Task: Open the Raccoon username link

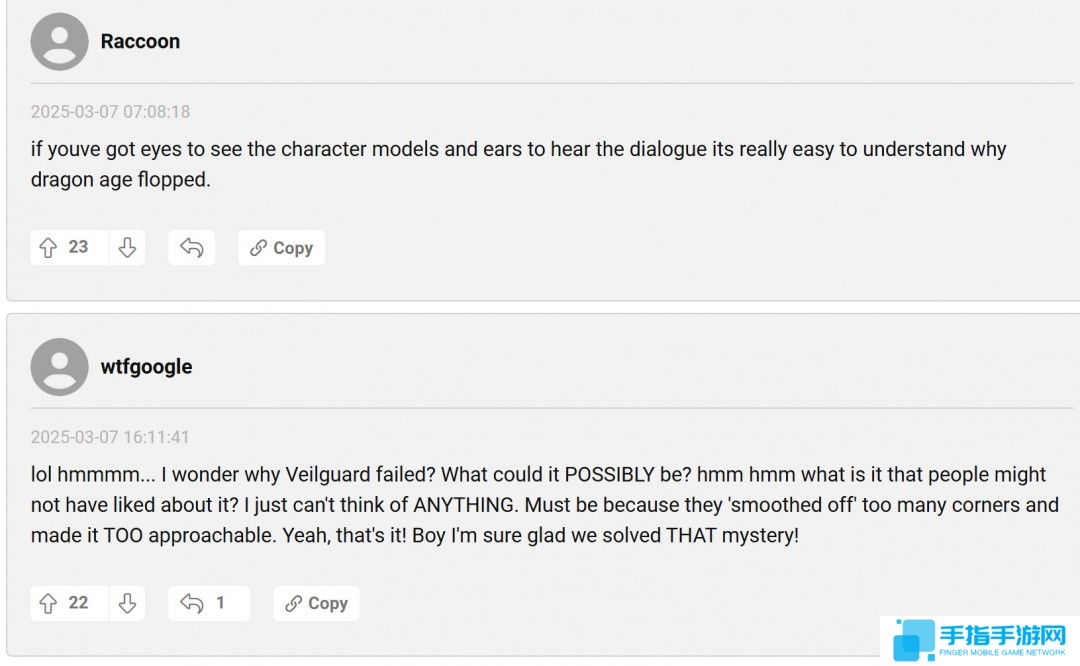Action: [140, 41]
